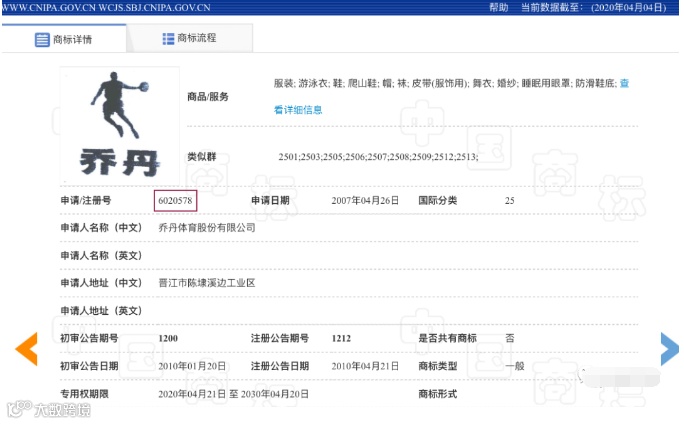Select registration announcement issue 1212
684x424 pixels.
pyautogui.click(x=341, y=339)
